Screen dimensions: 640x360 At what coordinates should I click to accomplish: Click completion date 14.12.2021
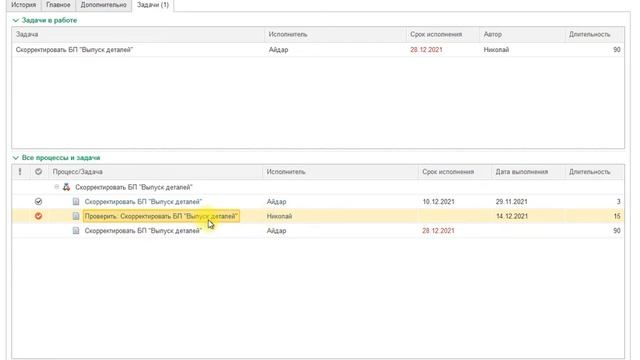pyautogui.click(x=512, y=216)
